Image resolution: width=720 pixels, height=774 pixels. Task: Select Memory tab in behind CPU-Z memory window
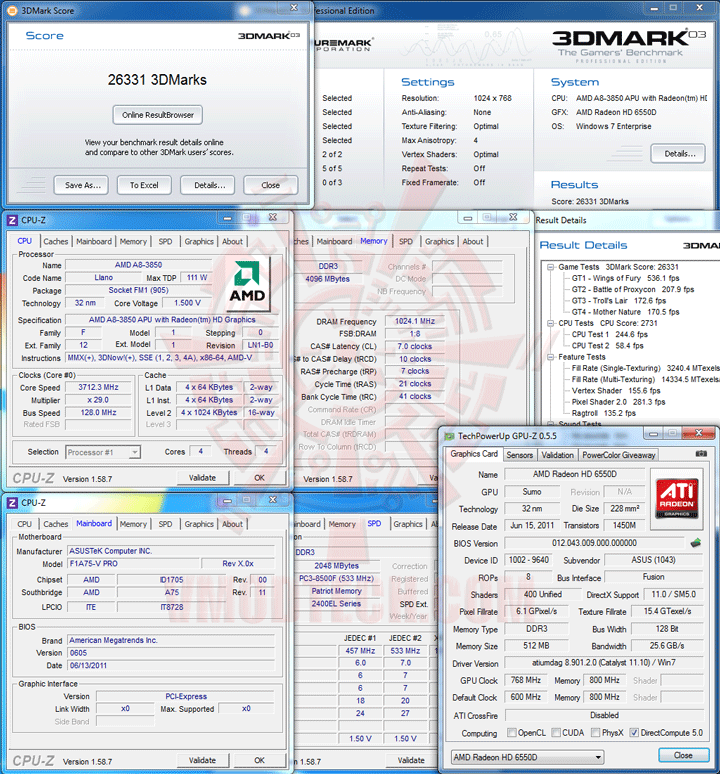pos(374,241)
